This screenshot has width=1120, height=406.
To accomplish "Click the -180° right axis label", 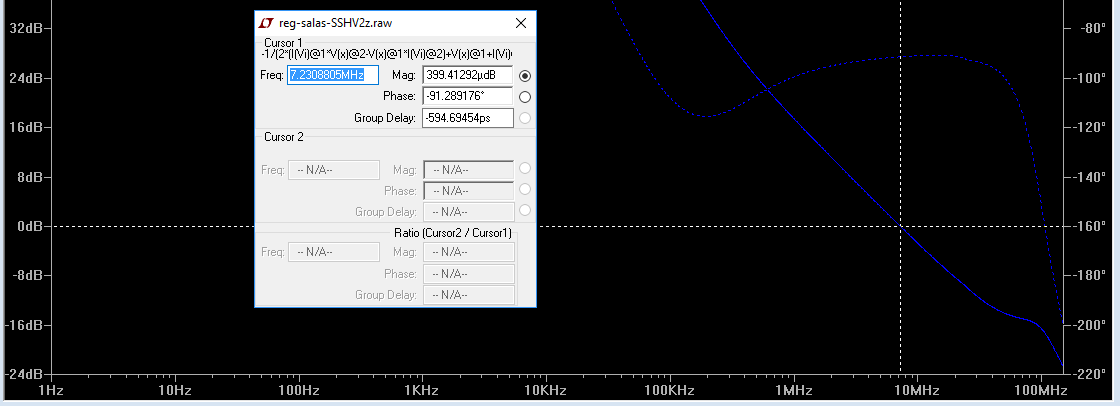I will 1090,275.
